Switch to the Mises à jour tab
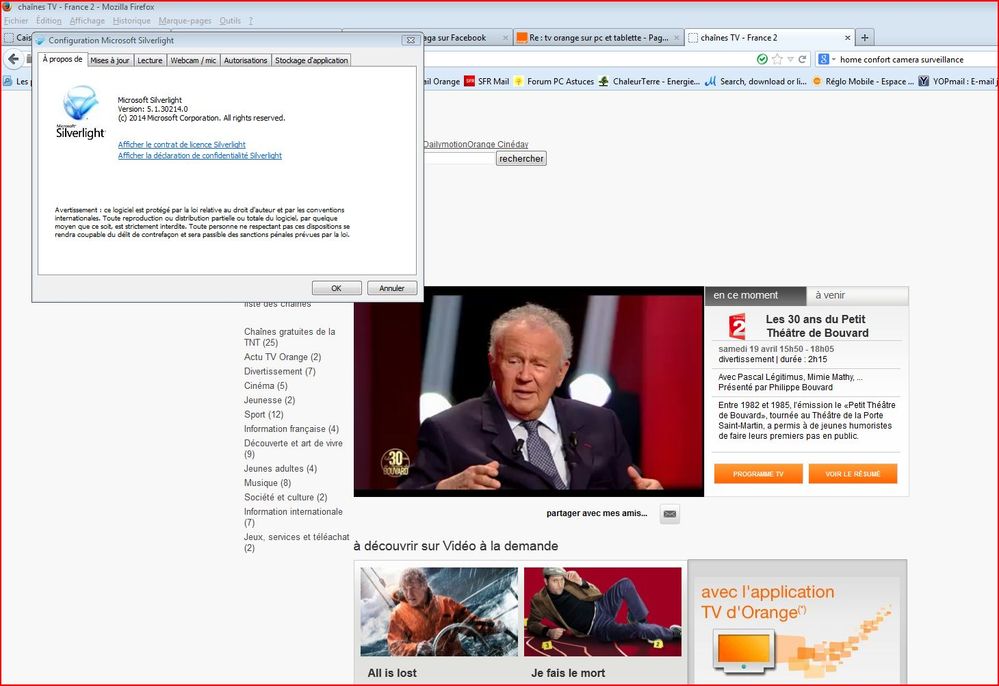The image size is (999, 686). pyautogui.click(x=110, y=60)
